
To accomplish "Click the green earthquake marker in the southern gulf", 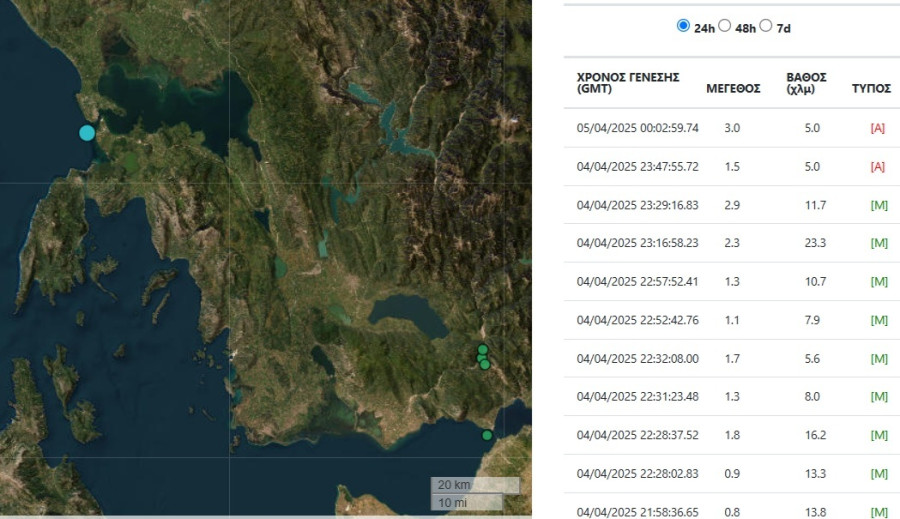I will pyautogui.click(x=487, y=435).
